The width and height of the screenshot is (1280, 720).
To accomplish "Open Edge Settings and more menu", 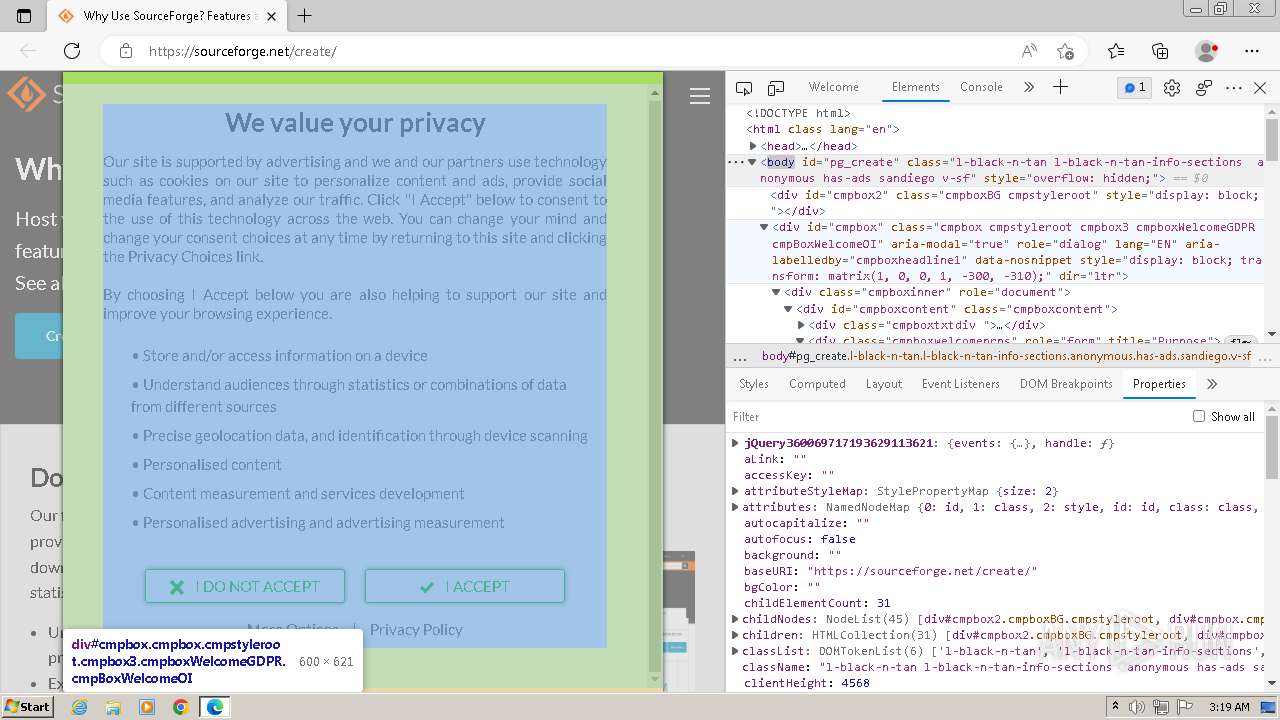I will click(x=1252, y=51).
